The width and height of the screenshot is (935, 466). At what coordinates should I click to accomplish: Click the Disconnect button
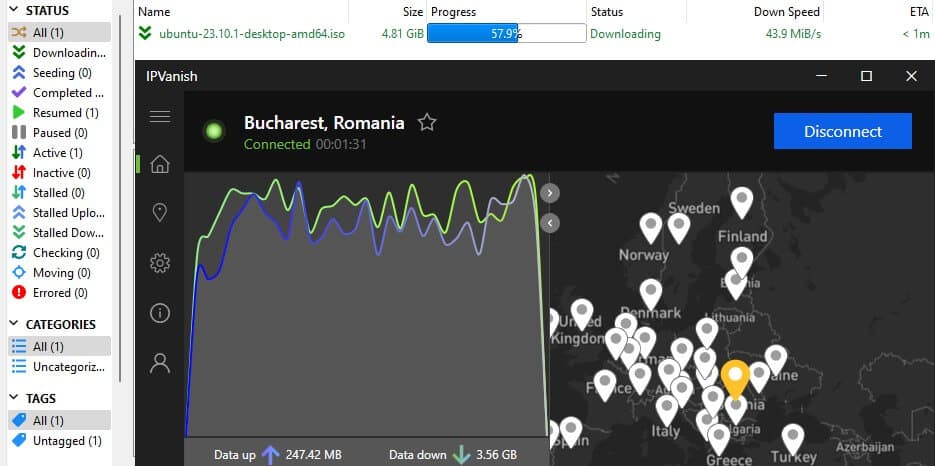tap(843, 131)
